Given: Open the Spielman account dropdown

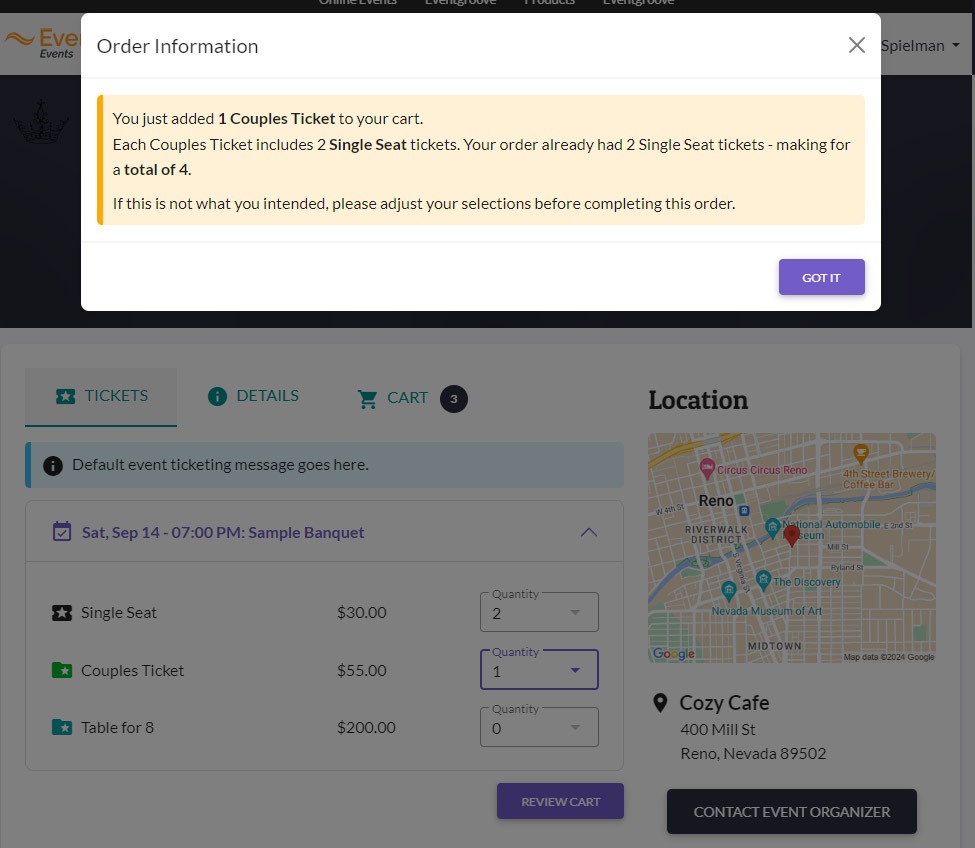Looking at the screenshot, I should click(920, 45).
